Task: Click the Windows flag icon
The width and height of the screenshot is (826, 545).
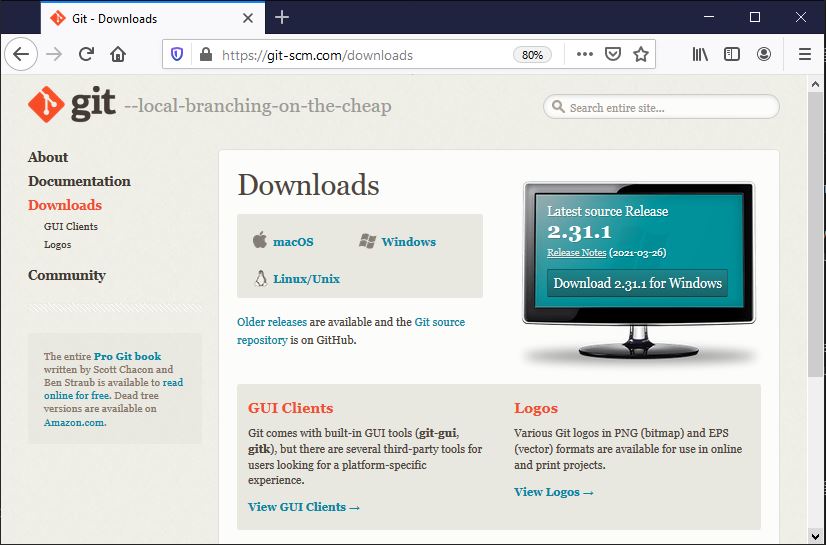Action: tap(367, 241)
